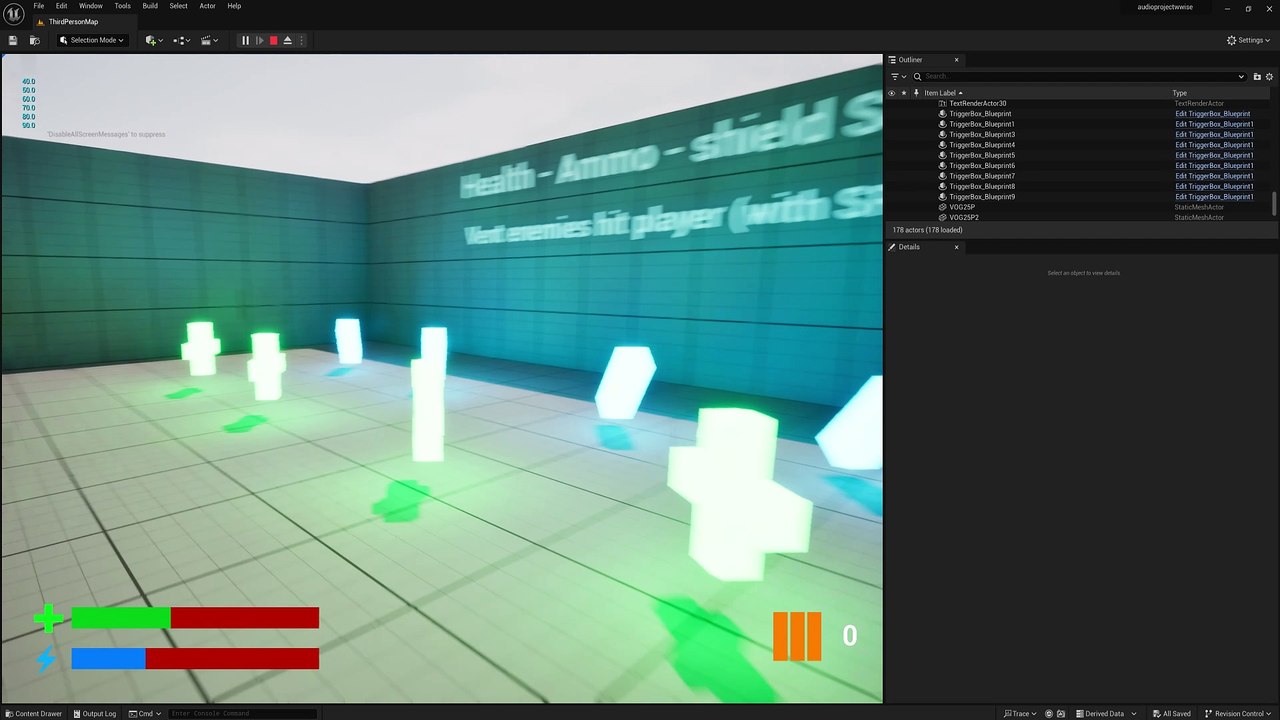Open the Selection Mode dropdown
1280x720 pixels.
pyautogui.click(x=91, y=40)
